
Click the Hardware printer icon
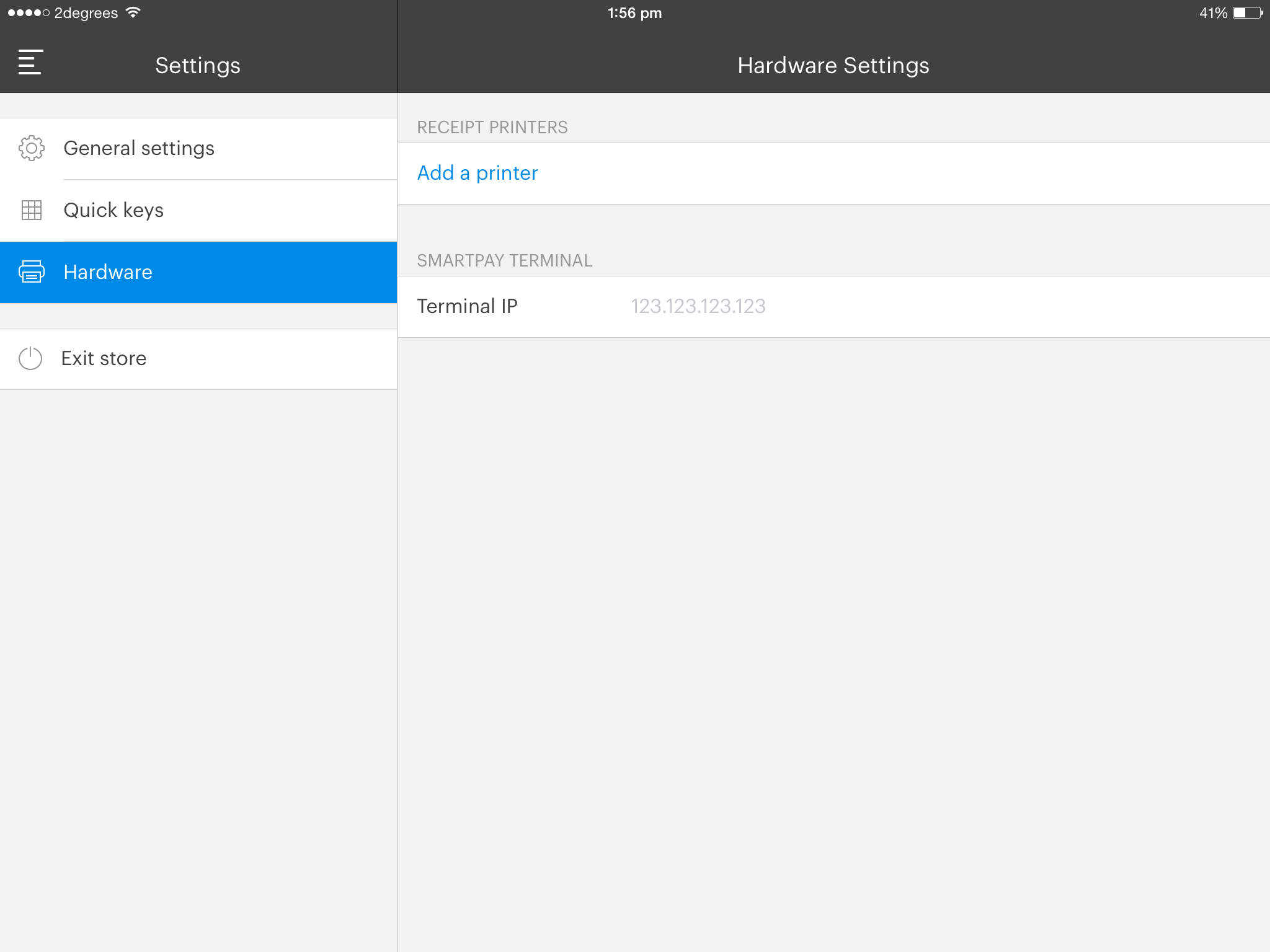(31, 272)
